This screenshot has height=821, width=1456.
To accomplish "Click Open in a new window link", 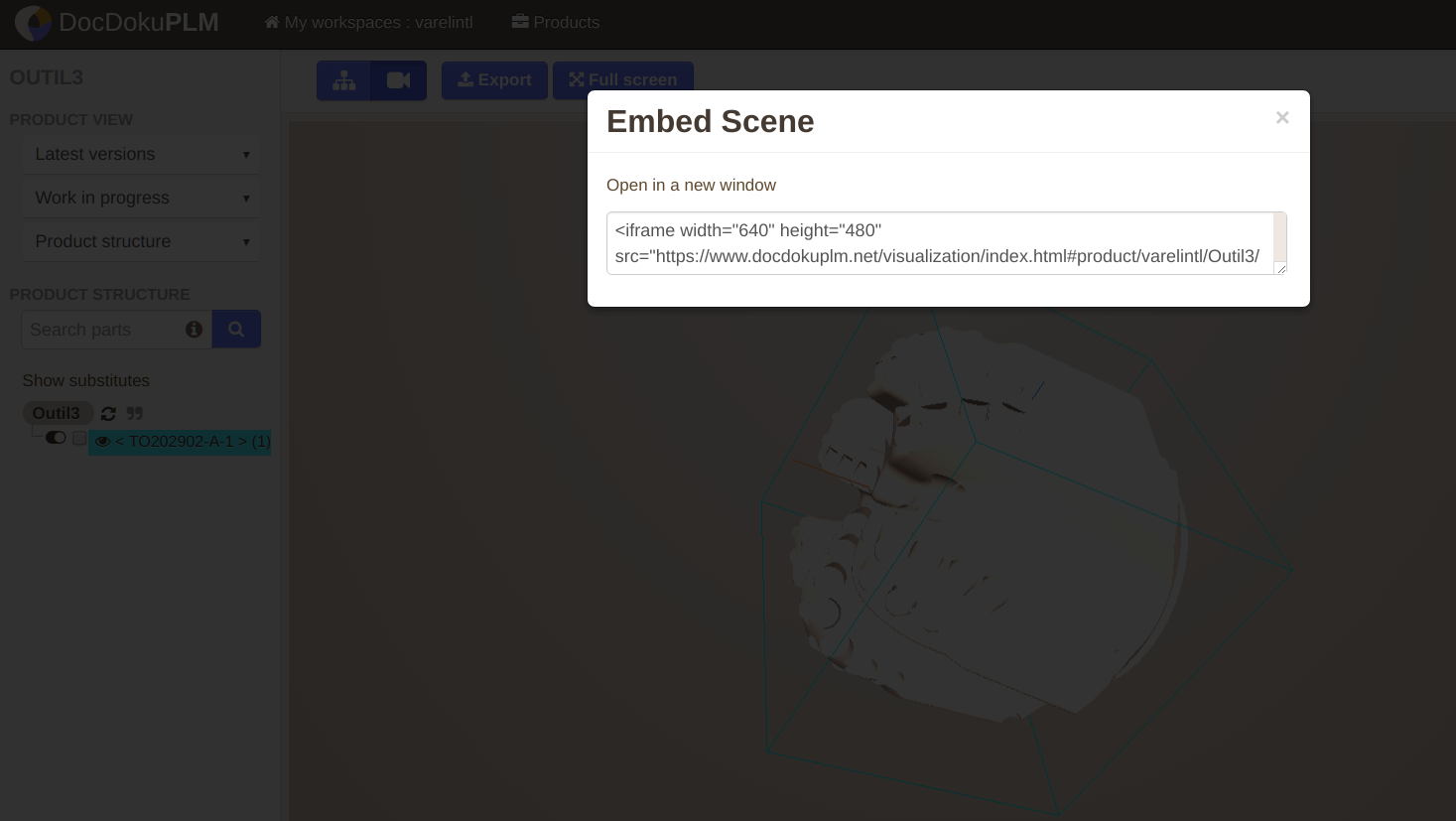I will [x=691, y=186].
